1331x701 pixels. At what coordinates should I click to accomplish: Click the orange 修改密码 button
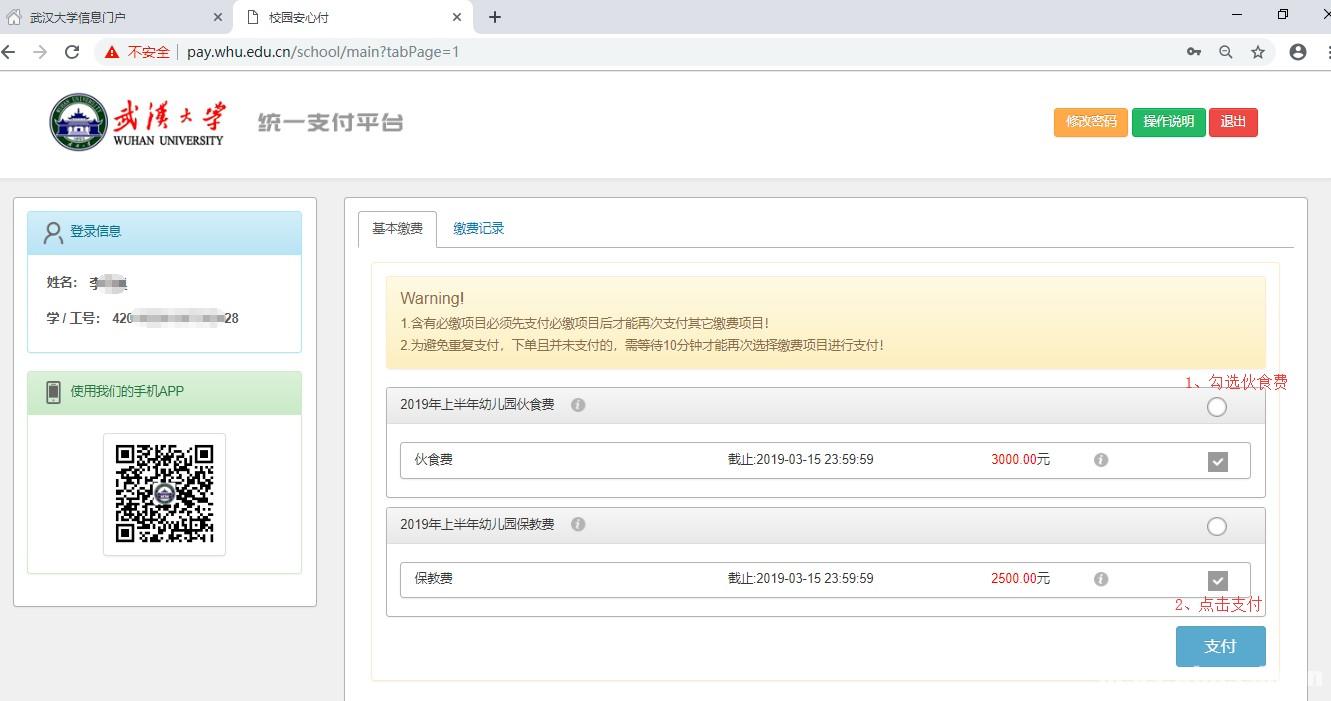(1090, 122)
